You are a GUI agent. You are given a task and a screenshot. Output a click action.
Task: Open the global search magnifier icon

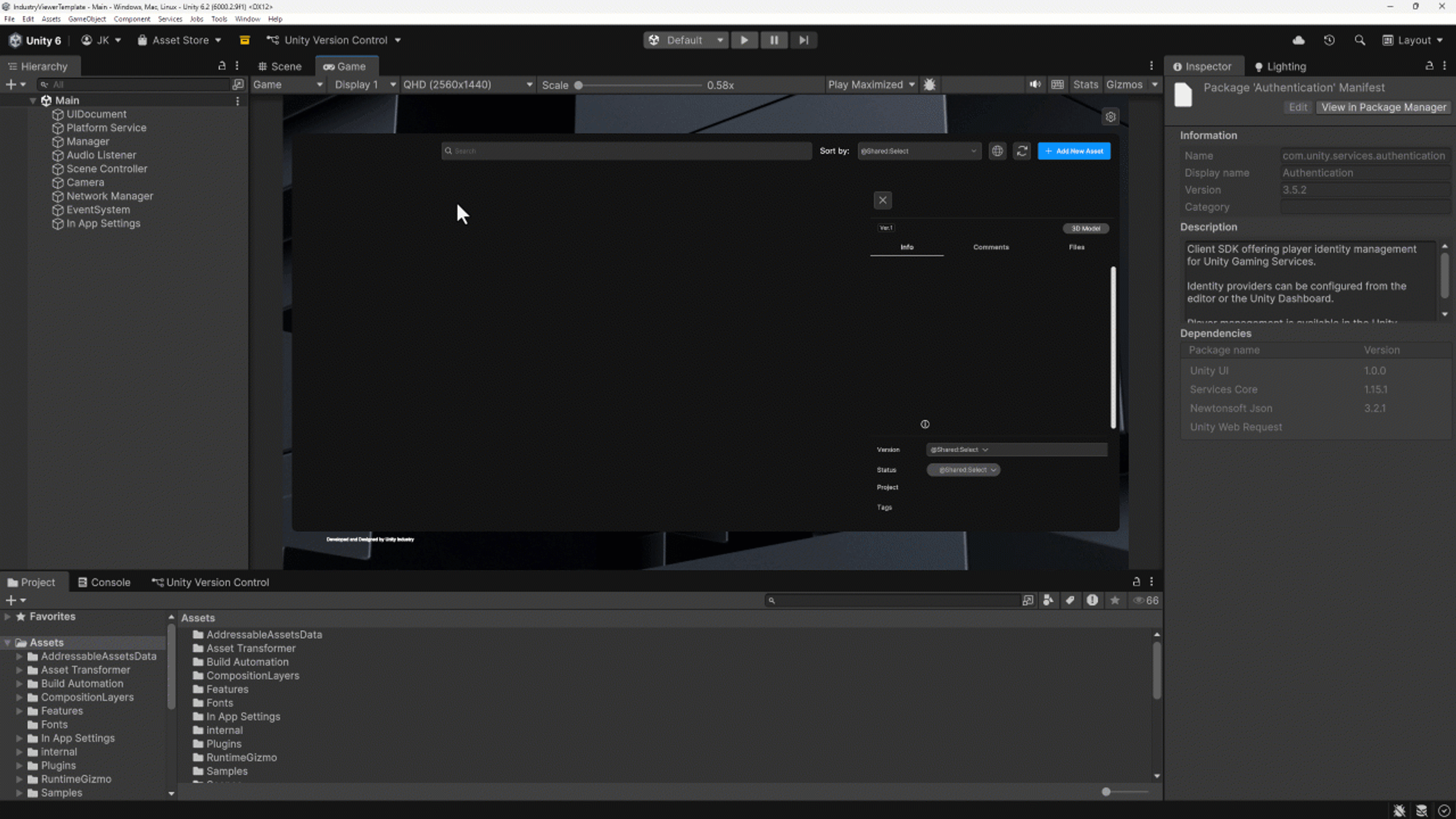pos(1359,40)
